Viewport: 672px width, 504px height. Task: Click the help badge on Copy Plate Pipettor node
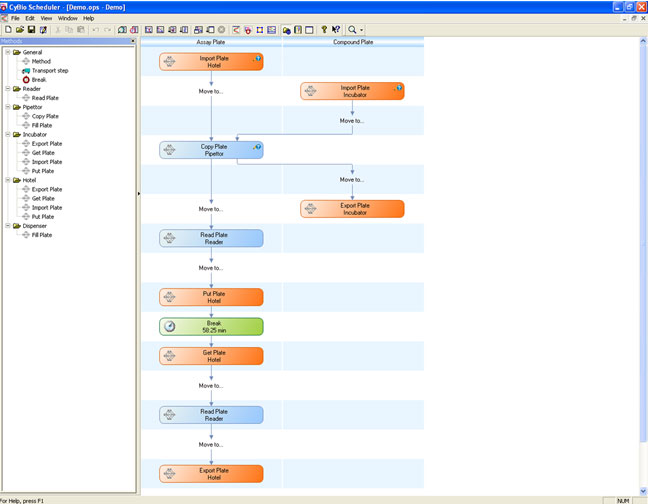coord(258,147)
